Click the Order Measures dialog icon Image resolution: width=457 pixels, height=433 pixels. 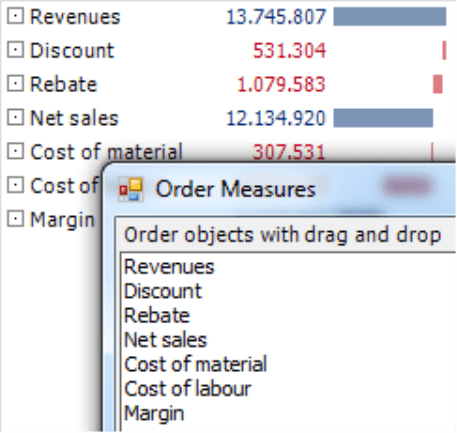tap(131, 189)
